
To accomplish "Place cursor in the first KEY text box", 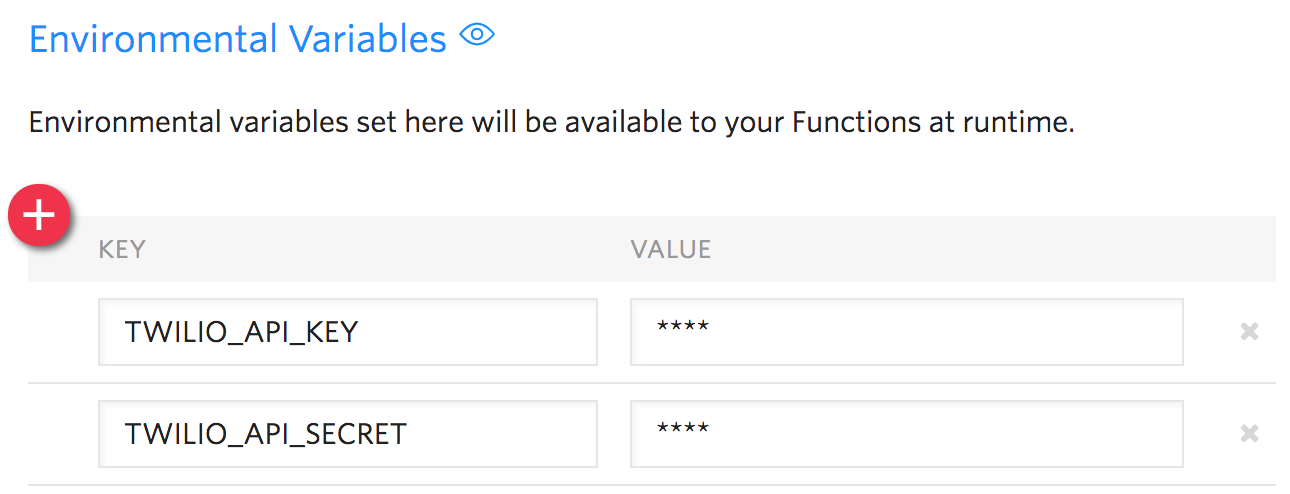I will [348, 332].
